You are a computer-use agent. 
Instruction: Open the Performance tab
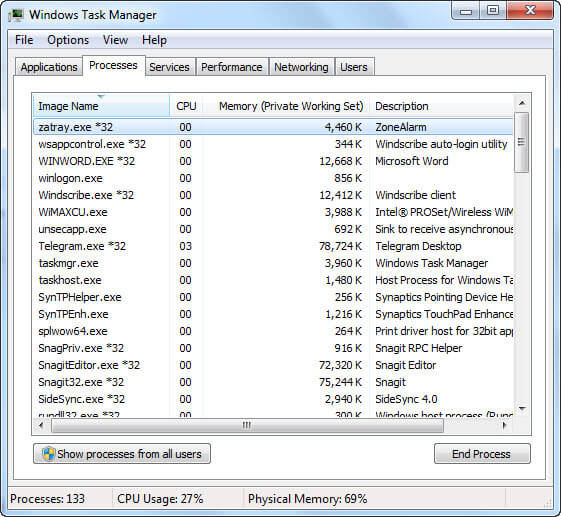tap(231, 67)
